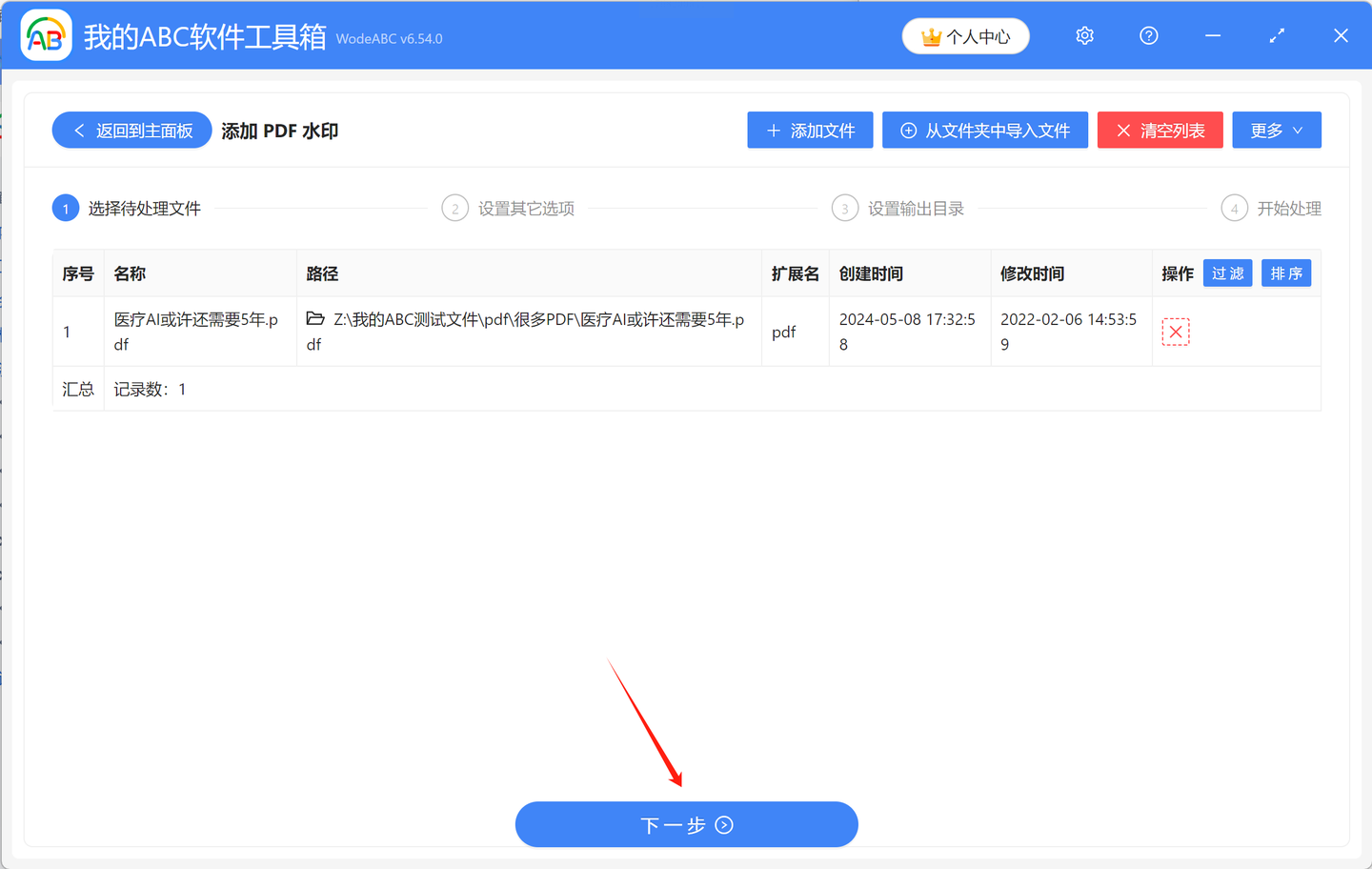The image size is (1372, 869).
Task: Return to main panel with 返回到主面板
Action: pos(131,131)
